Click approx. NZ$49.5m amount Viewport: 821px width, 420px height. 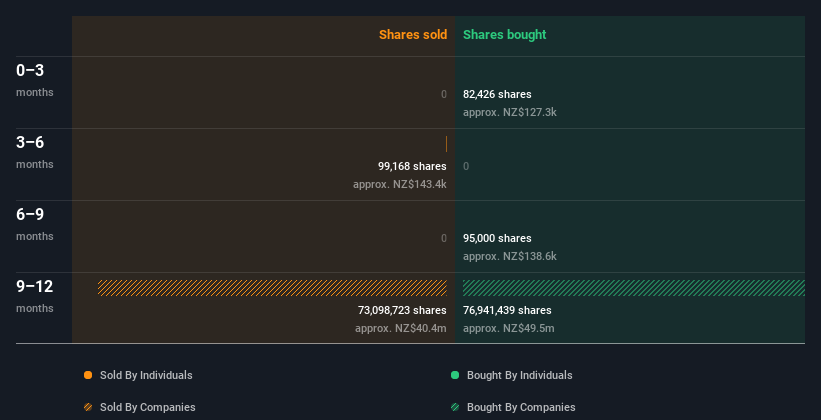pos(508,328)
